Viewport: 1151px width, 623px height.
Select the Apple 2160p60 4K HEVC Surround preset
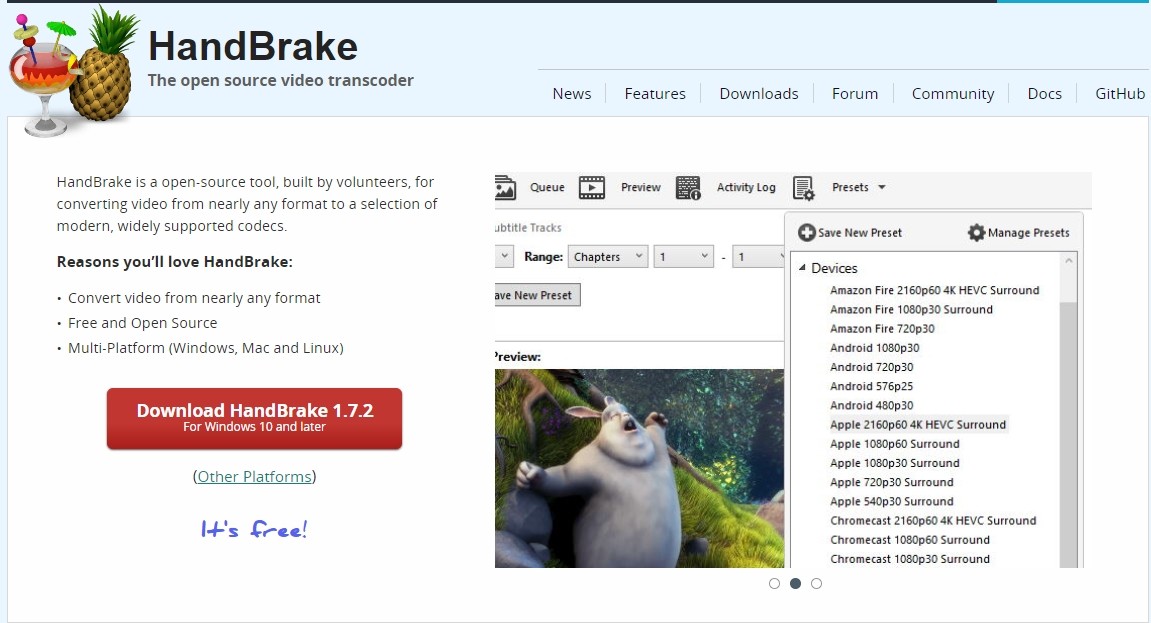(918, 424)
